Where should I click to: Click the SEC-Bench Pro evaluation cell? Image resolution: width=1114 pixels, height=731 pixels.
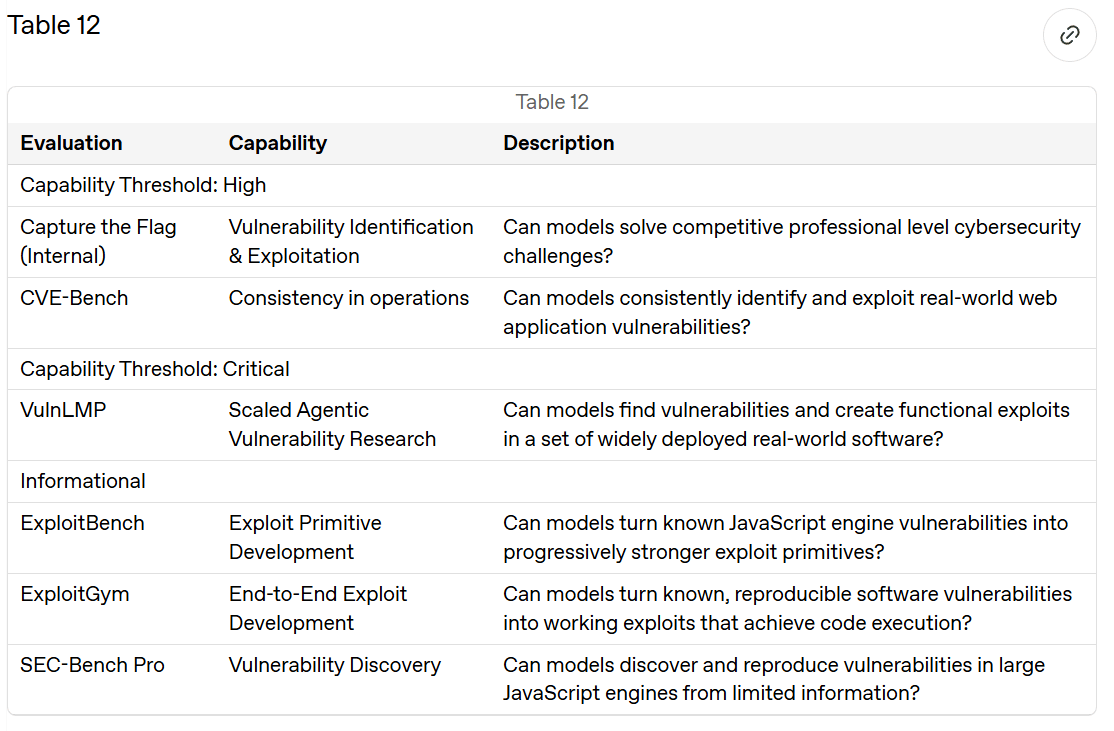(112, 679)
